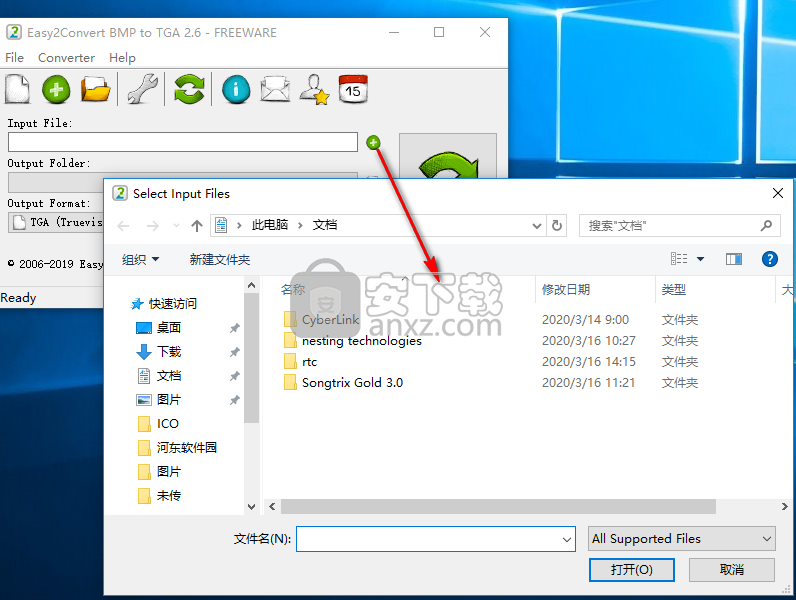Click the blue help question icon
The image size is (796, 600).
tap(770, 259)
